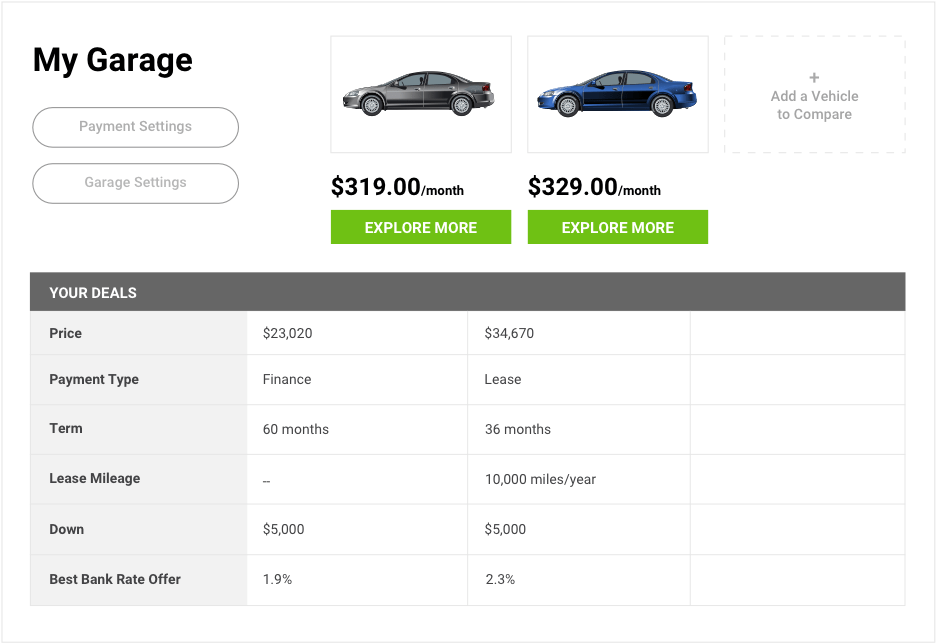The image size is (936, 644).
Task: Click the plus icon to add vehicle
Action: (x=814, y=77)
